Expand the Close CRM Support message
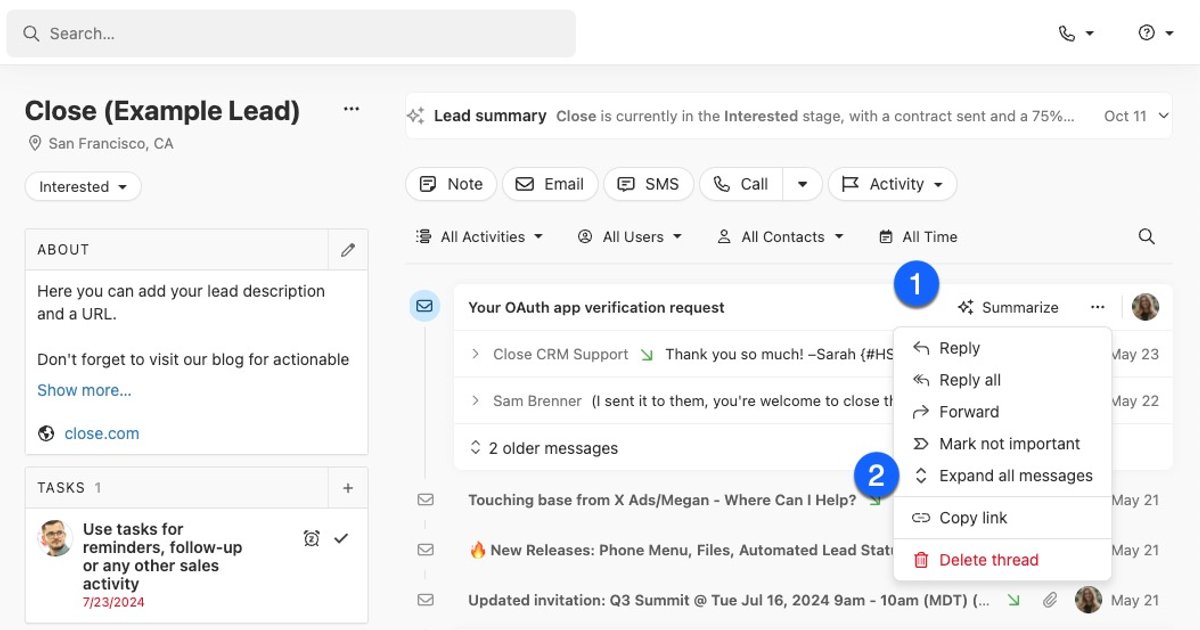Viewport: 1200px width, 630px height. [x=475, y=354]
